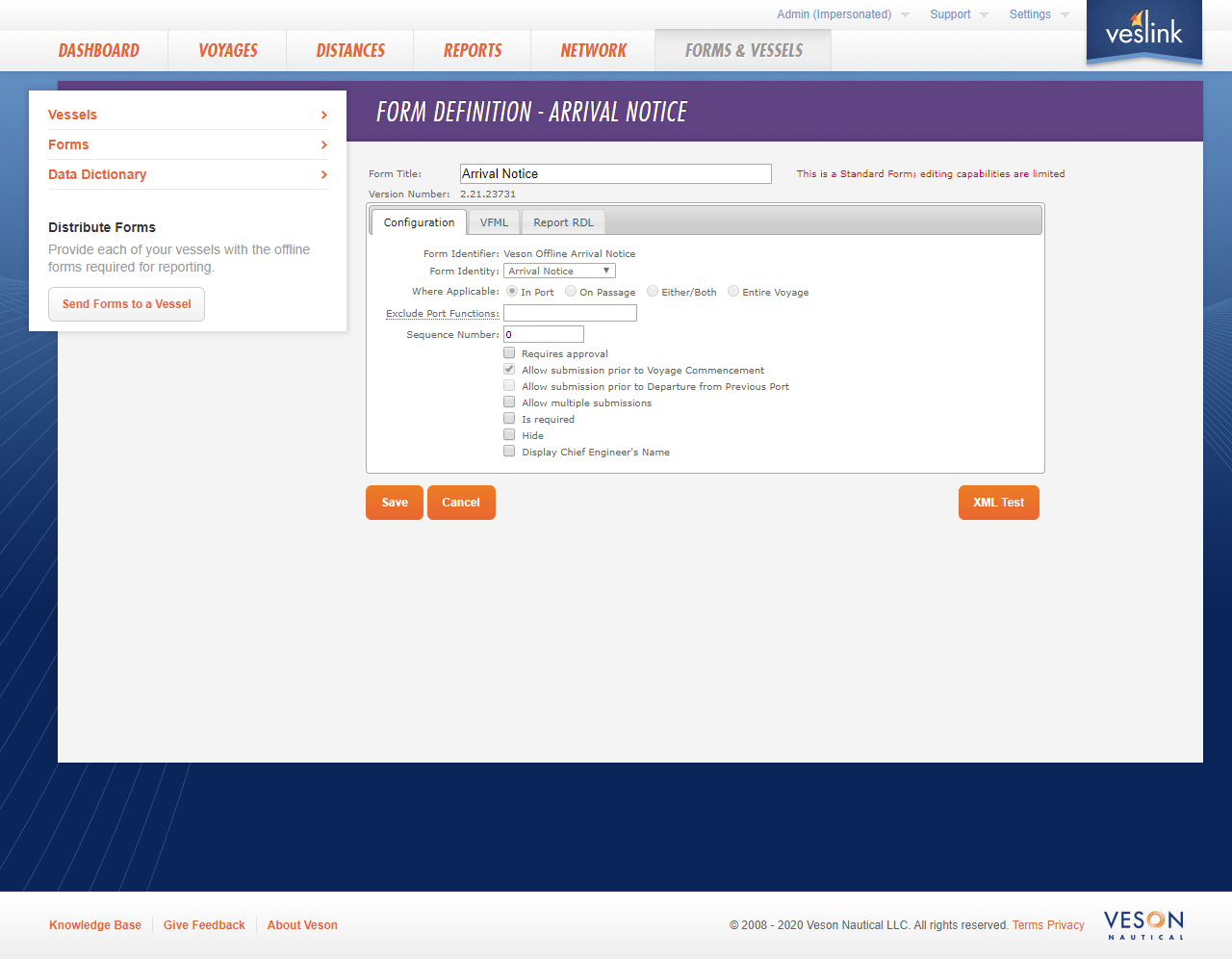Click inside the Form Title field
Screen dimensions: 1232x959
pyautogui.click(x=615, y=173)
